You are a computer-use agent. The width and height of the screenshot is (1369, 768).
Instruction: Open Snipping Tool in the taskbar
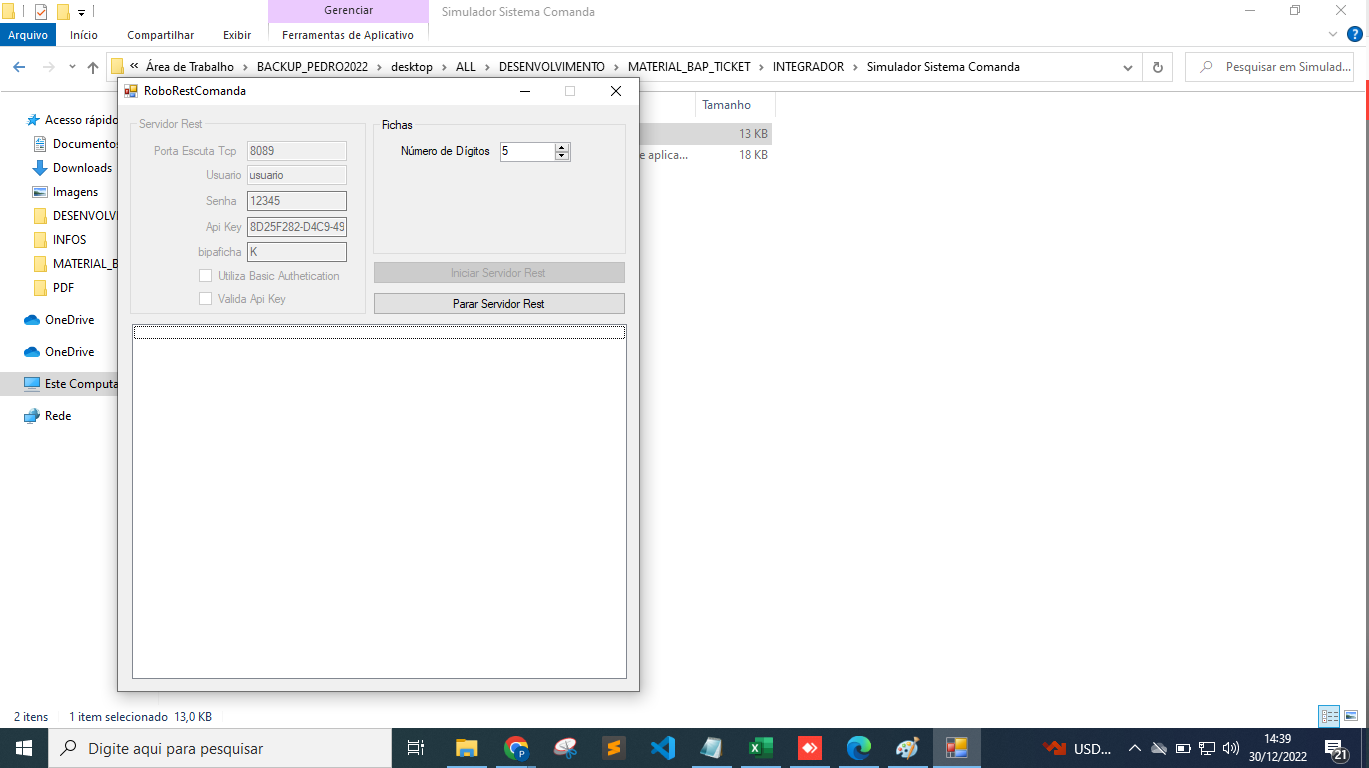pyautogui.click(x=565, y=748)
